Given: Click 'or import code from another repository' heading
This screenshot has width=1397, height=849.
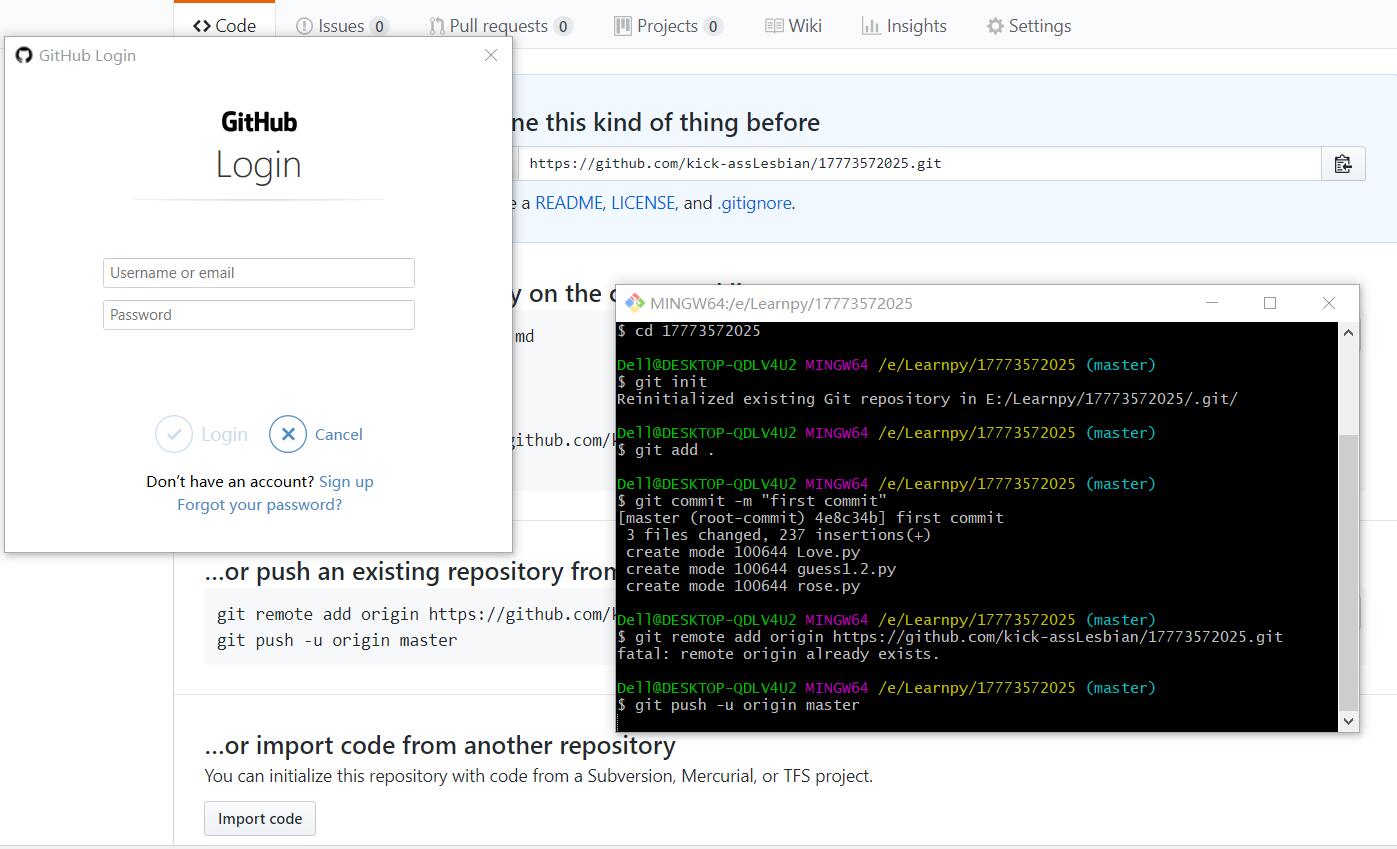Looking at the screenshot, I should (440, 746).
